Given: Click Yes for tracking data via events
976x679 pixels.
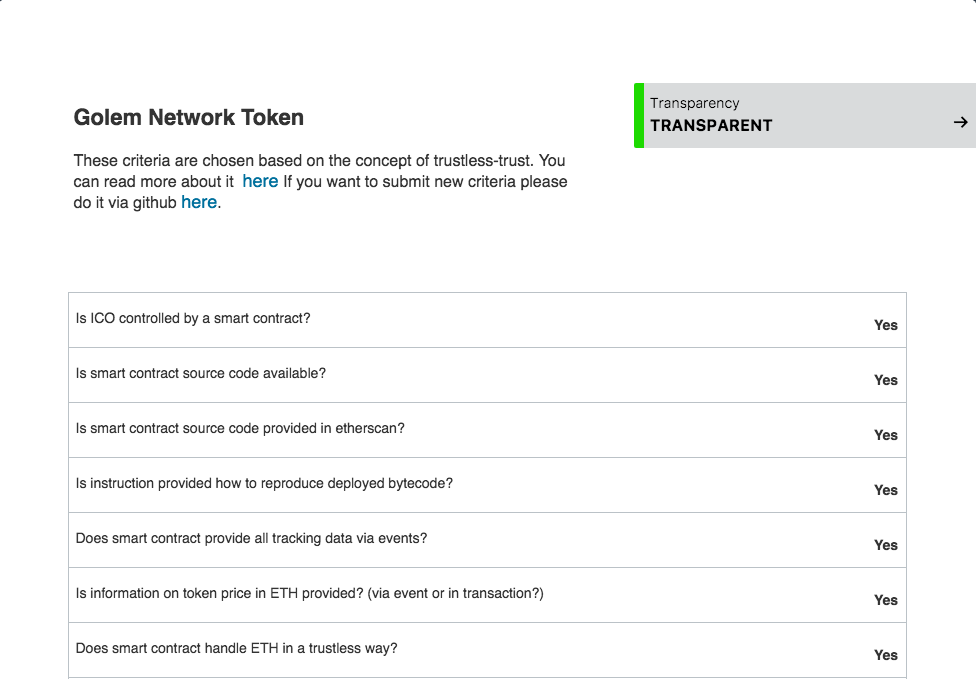Looking at the screenshot, I should [885, 545].
